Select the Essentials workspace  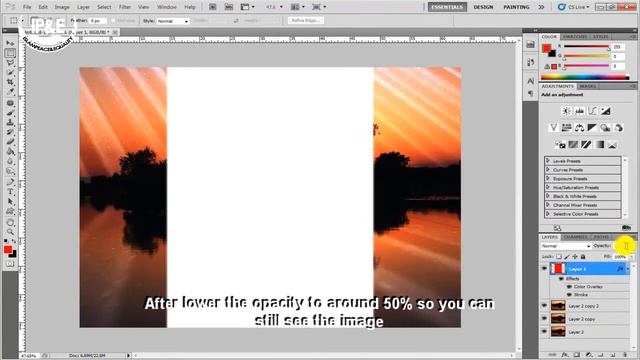(x=447, y=7)
